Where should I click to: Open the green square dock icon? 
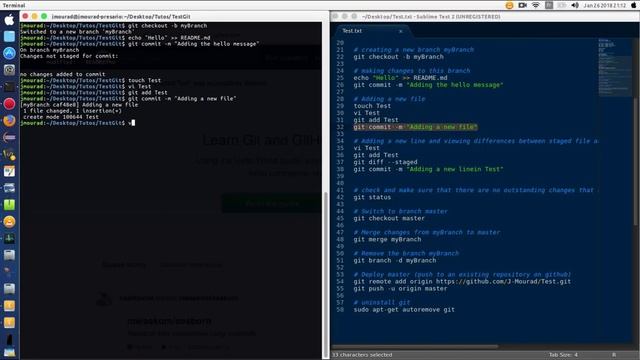point(9,204)
